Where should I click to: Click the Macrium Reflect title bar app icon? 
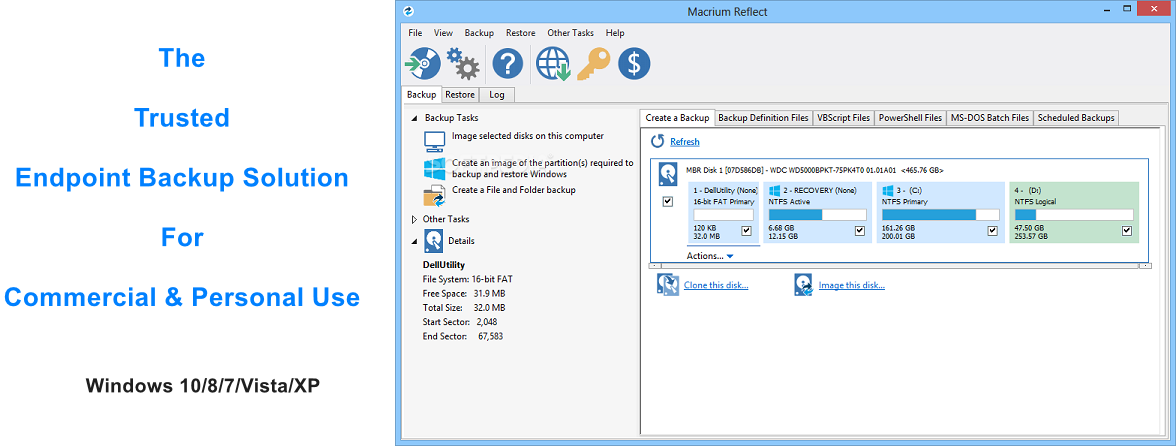click(408, 11)
